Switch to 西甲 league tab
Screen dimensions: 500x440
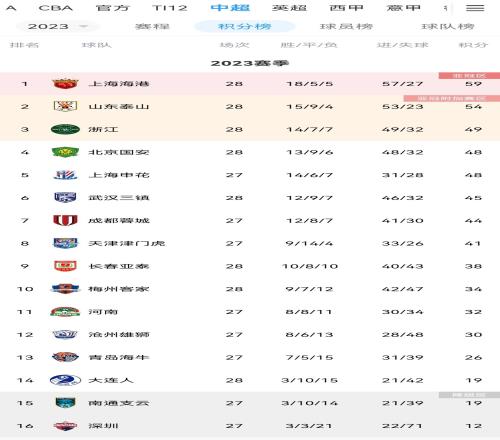[x=346, y=8]
